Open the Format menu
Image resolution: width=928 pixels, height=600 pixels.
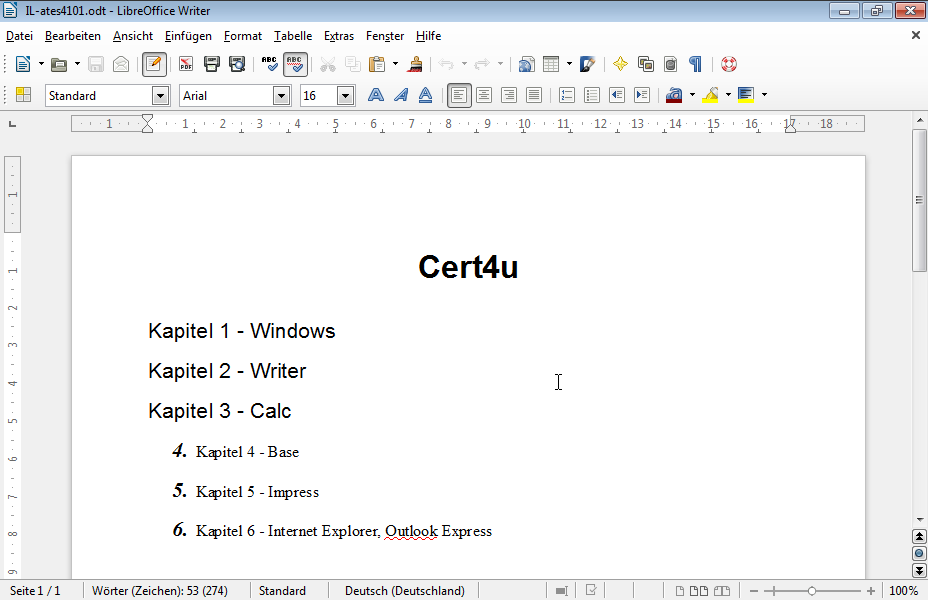(x=243, y=36)
